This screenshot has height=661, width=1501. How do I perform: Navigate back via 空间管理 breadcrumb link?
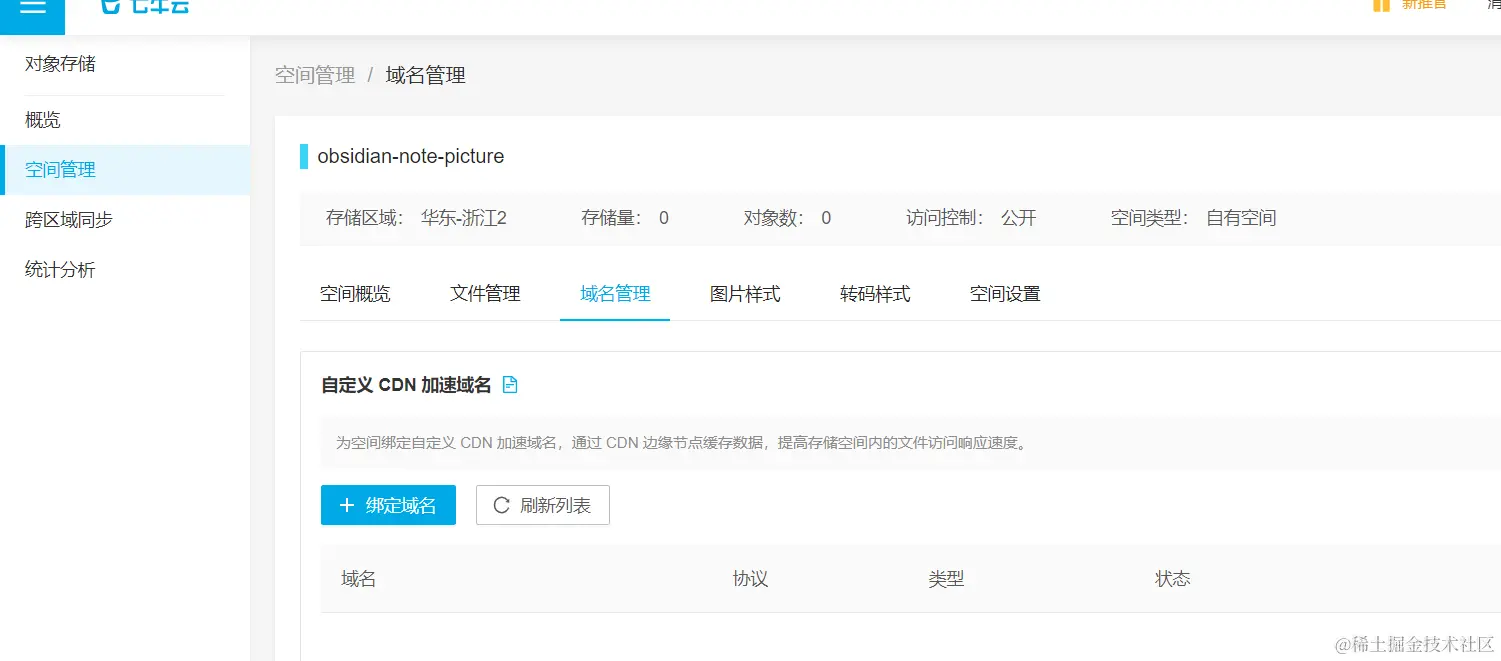click(315, 74)
